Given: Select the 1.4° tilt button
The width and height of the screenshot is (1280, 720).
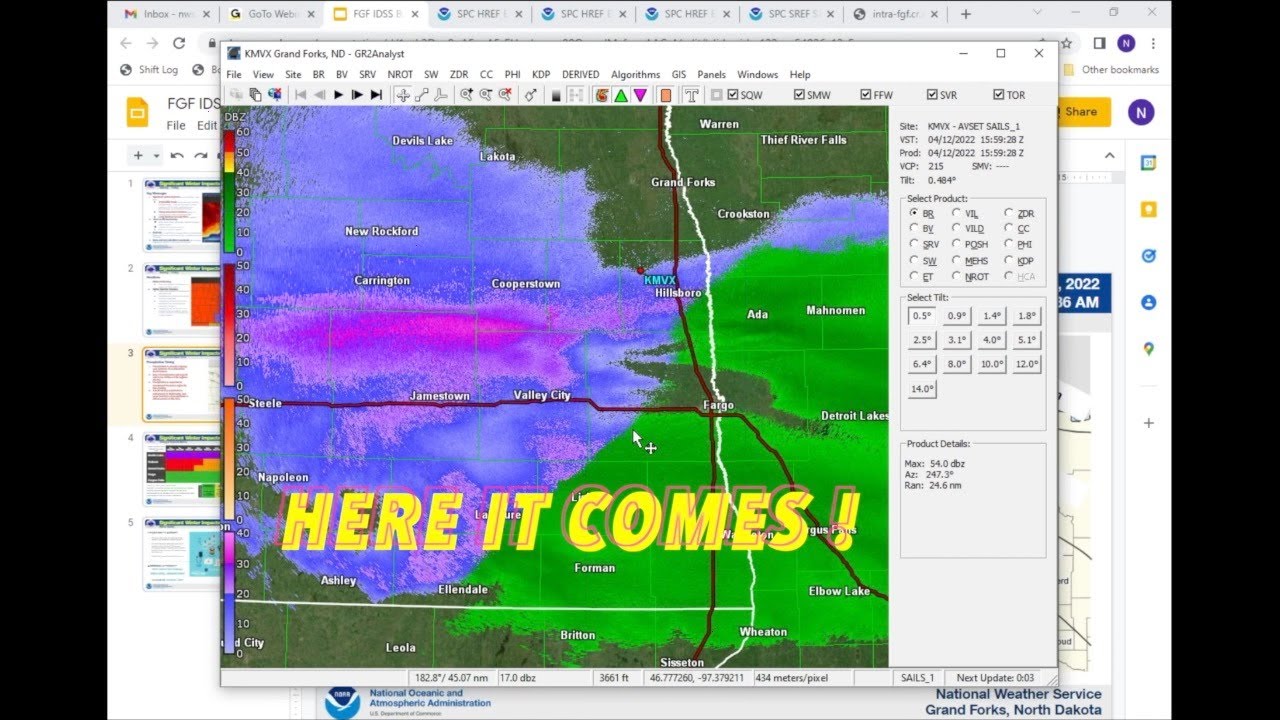Looking at the screenshot, I should click(991, 316).
